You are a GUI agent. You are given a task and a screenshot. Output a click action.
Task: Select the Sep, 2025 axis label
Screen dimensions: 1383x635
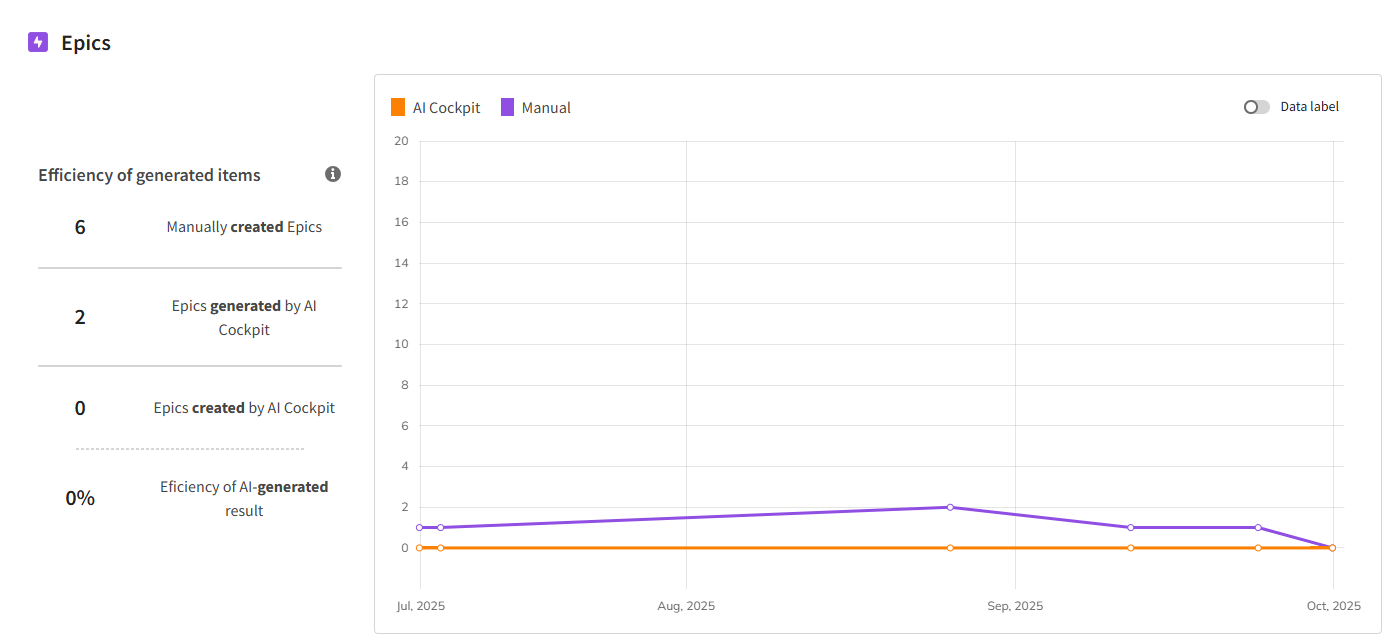point(1015,606)
